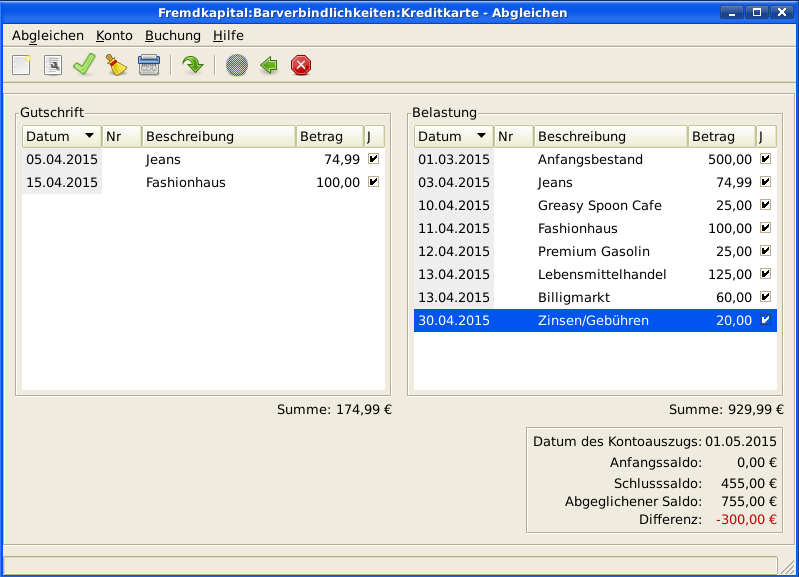The image size is (799, 577).
Task: Toggle reconcile checkbox for Greasy Spoon Cafe
Action: pyautogui.click(x=766, y=205)
